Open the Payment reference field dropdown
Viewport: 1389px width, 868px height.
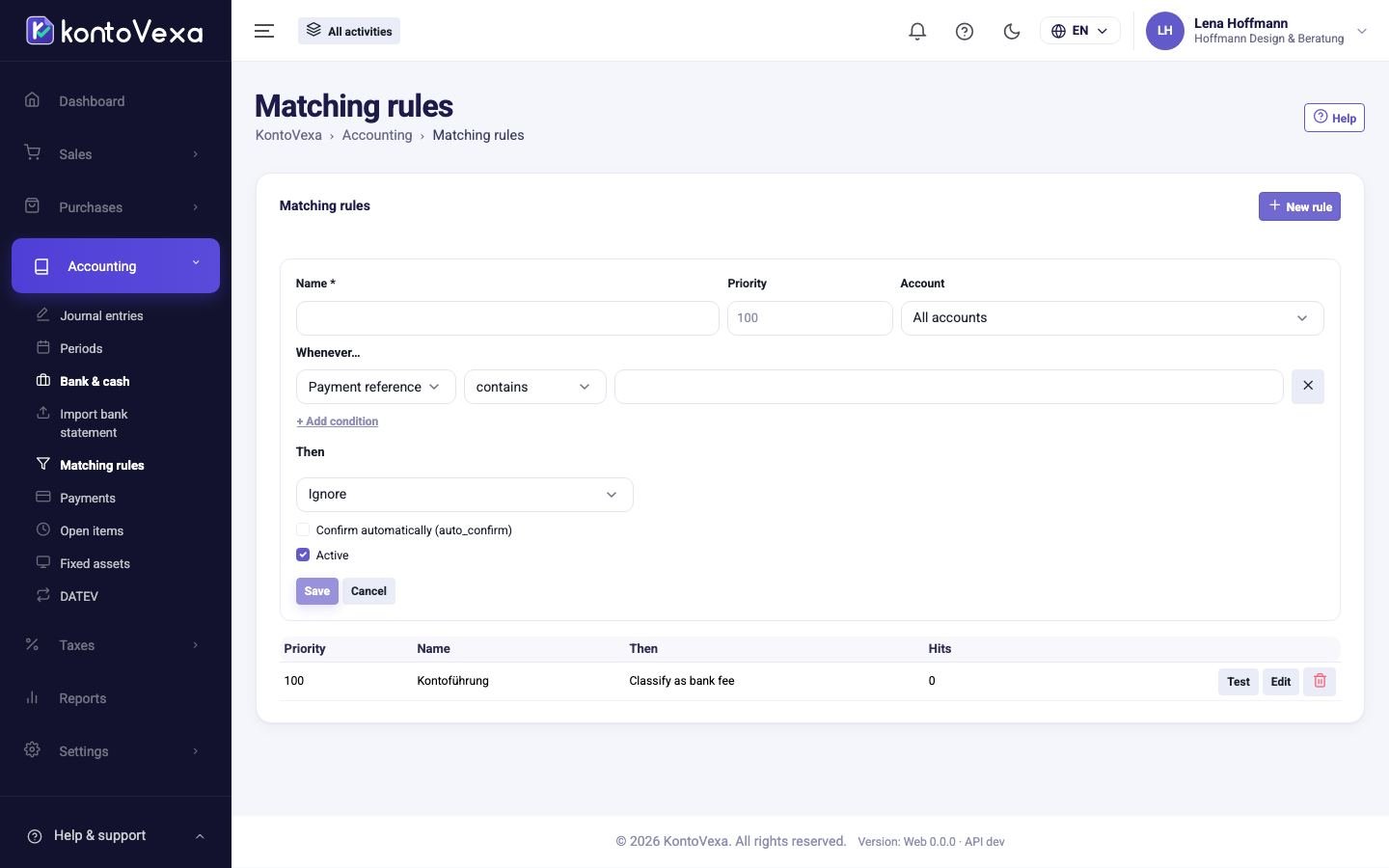coord(375,387)
